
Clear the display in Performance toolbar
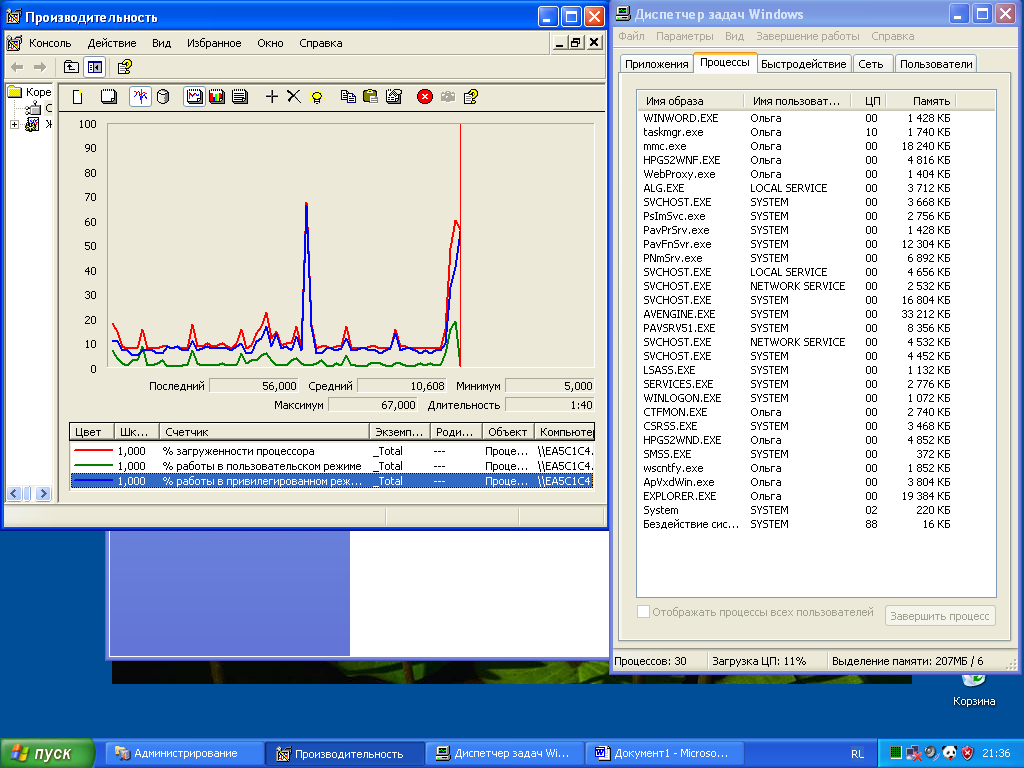pyautogui.click(x=107, y=96)
